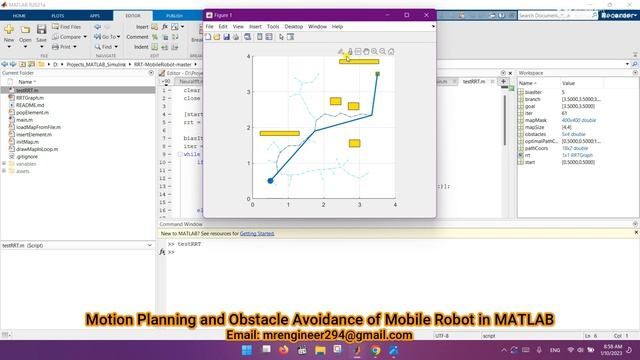Switch to the PUBLISH ribbon tab
This screenshot has height=360, width=640.
174,16
